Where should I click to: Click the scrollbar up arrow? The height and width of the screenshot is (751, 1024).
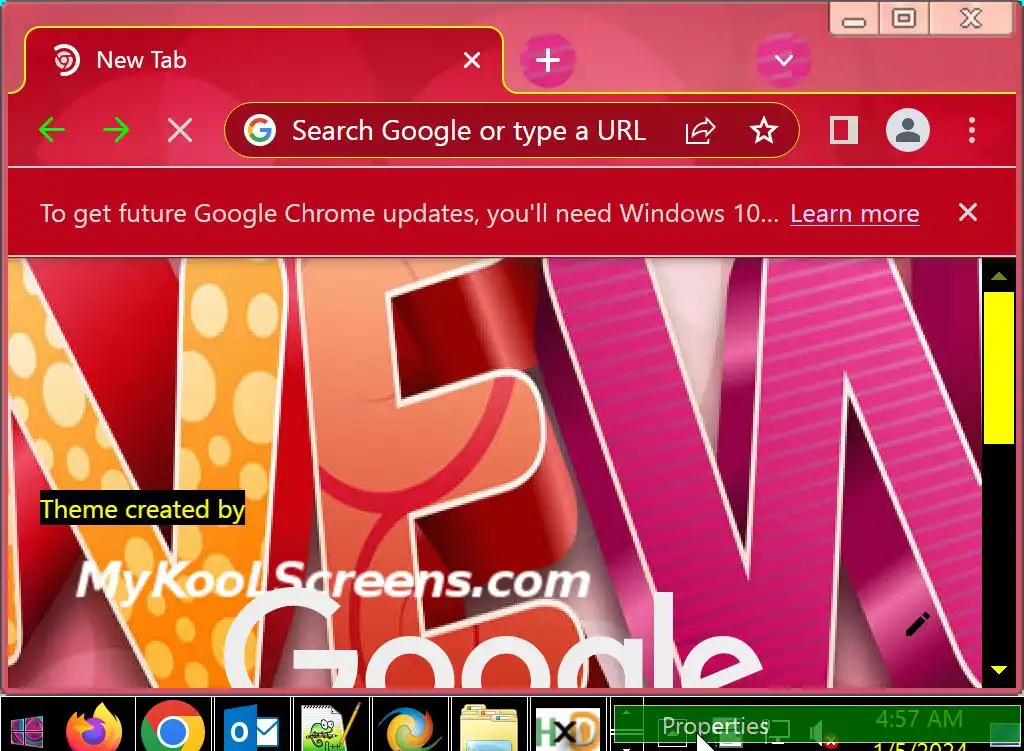pyautogui.click(x=998, y=276)
